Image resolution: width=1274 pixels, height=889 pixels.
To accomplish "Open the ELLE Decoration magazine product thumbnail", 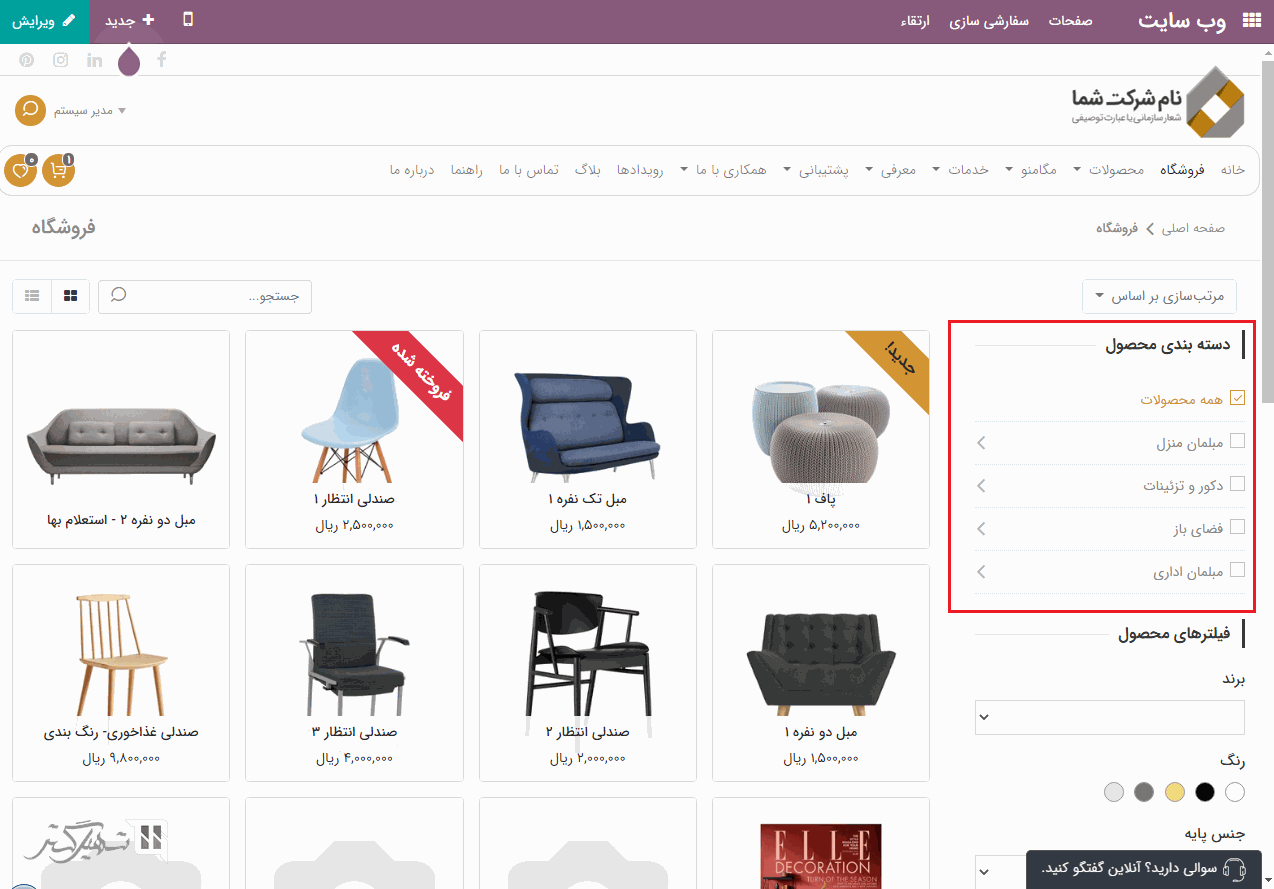I will click(x=821, y=855).
